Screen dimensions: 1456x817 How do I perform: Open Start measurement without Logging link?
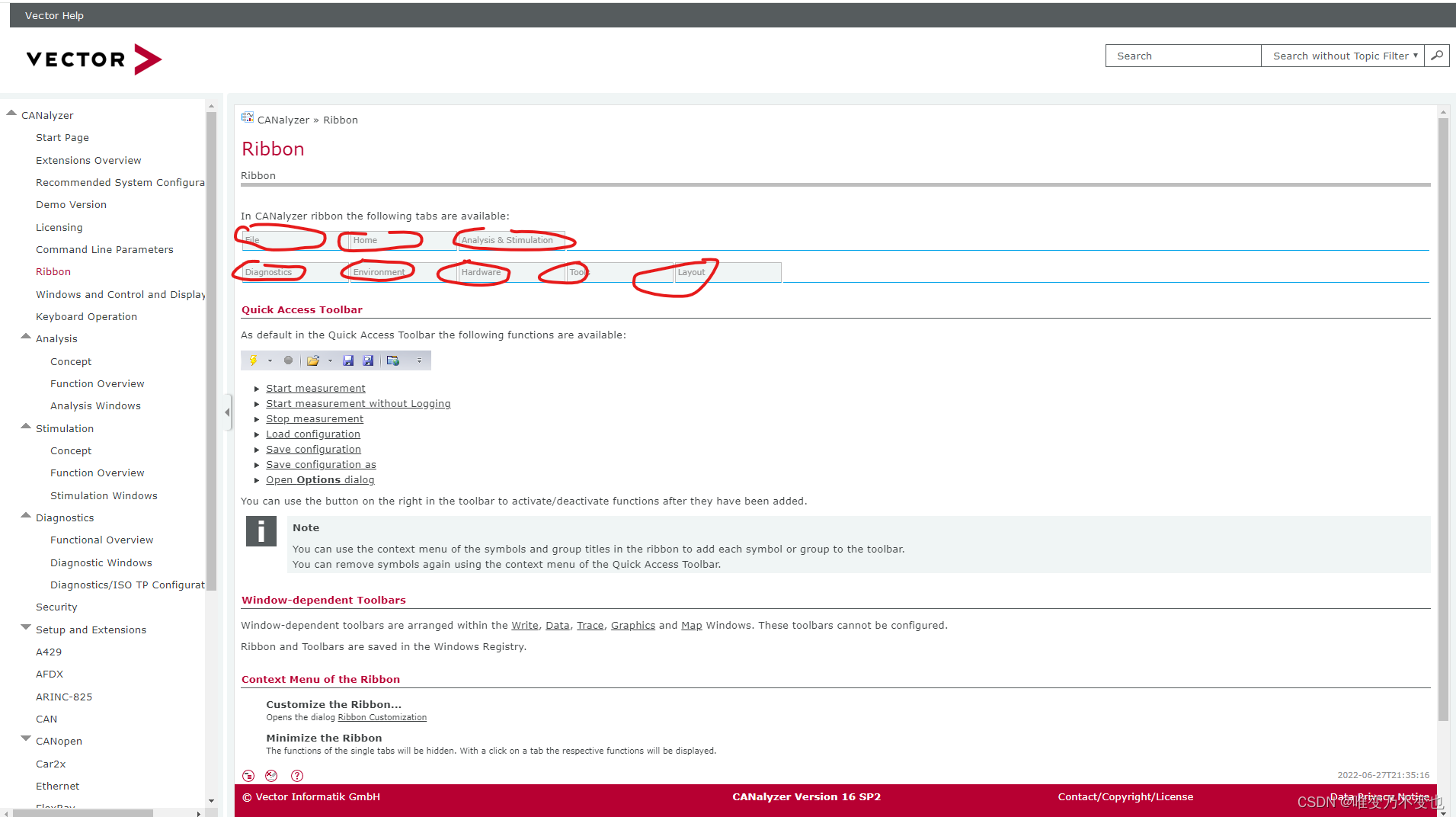358,404
